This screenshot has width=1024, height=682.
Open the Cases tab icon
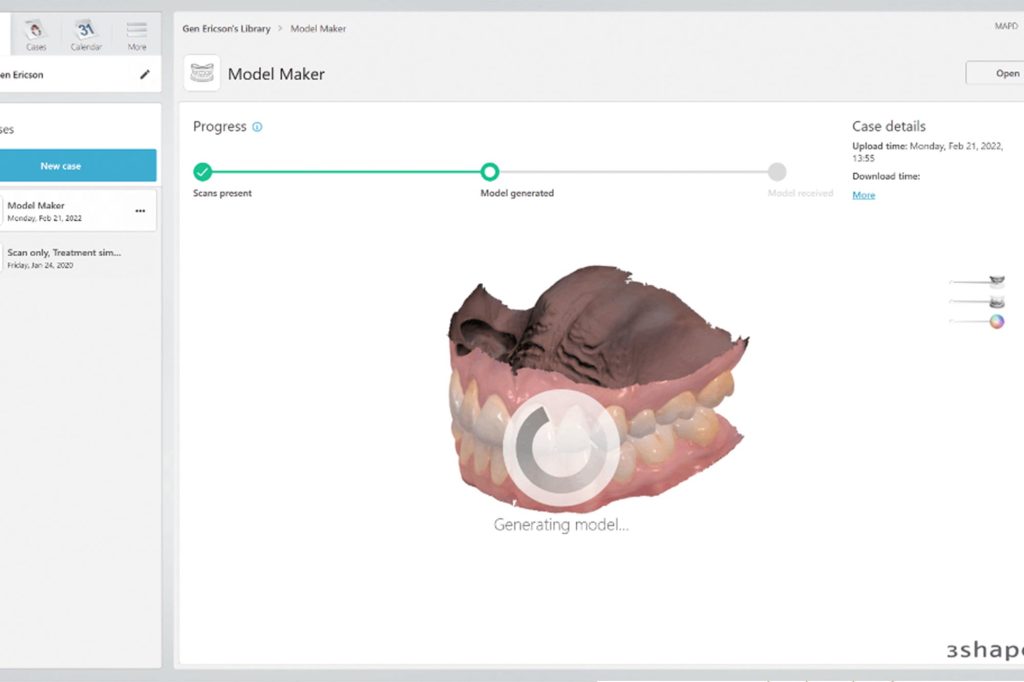click(x=36, y=33)
